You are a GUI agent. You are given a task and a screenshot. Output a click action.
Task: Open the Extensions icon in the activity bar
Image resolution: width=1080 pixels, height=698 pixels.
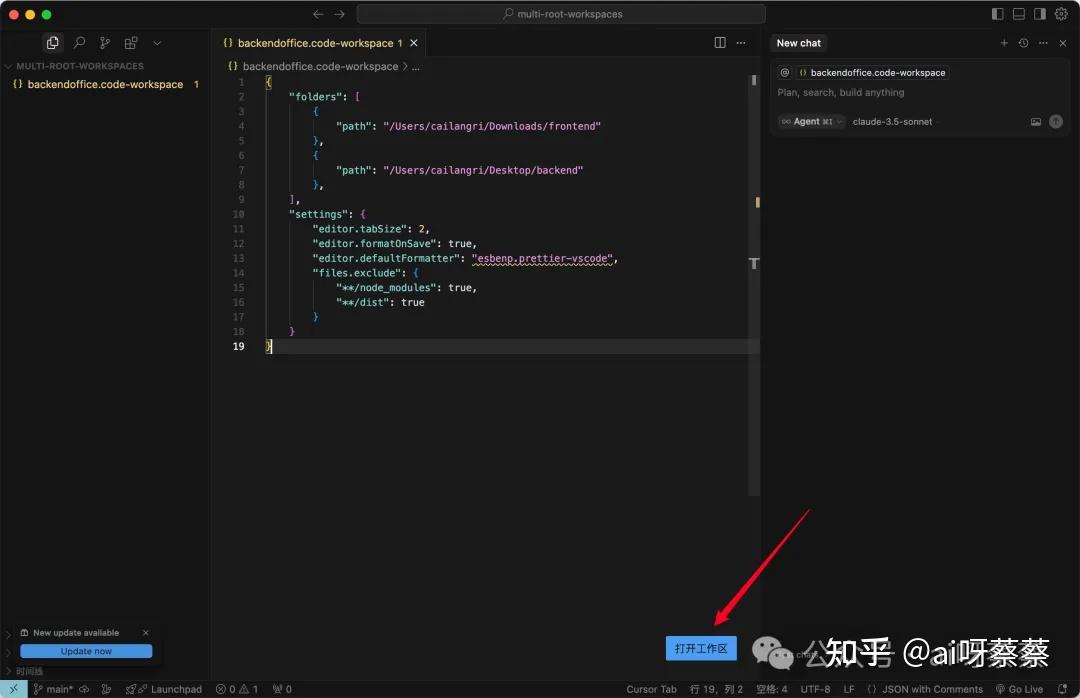[x=130, y=43]
